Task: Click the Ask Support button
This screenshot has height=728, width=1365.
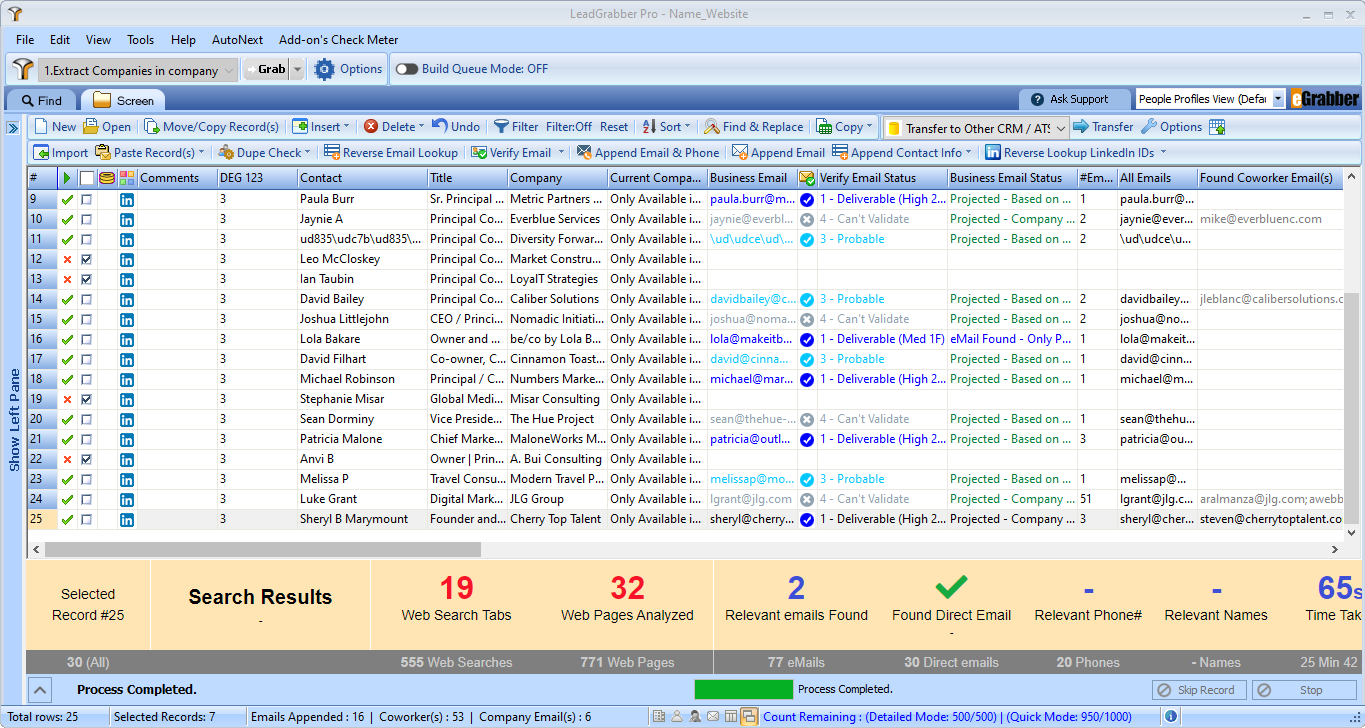Action: [1075, 99]
